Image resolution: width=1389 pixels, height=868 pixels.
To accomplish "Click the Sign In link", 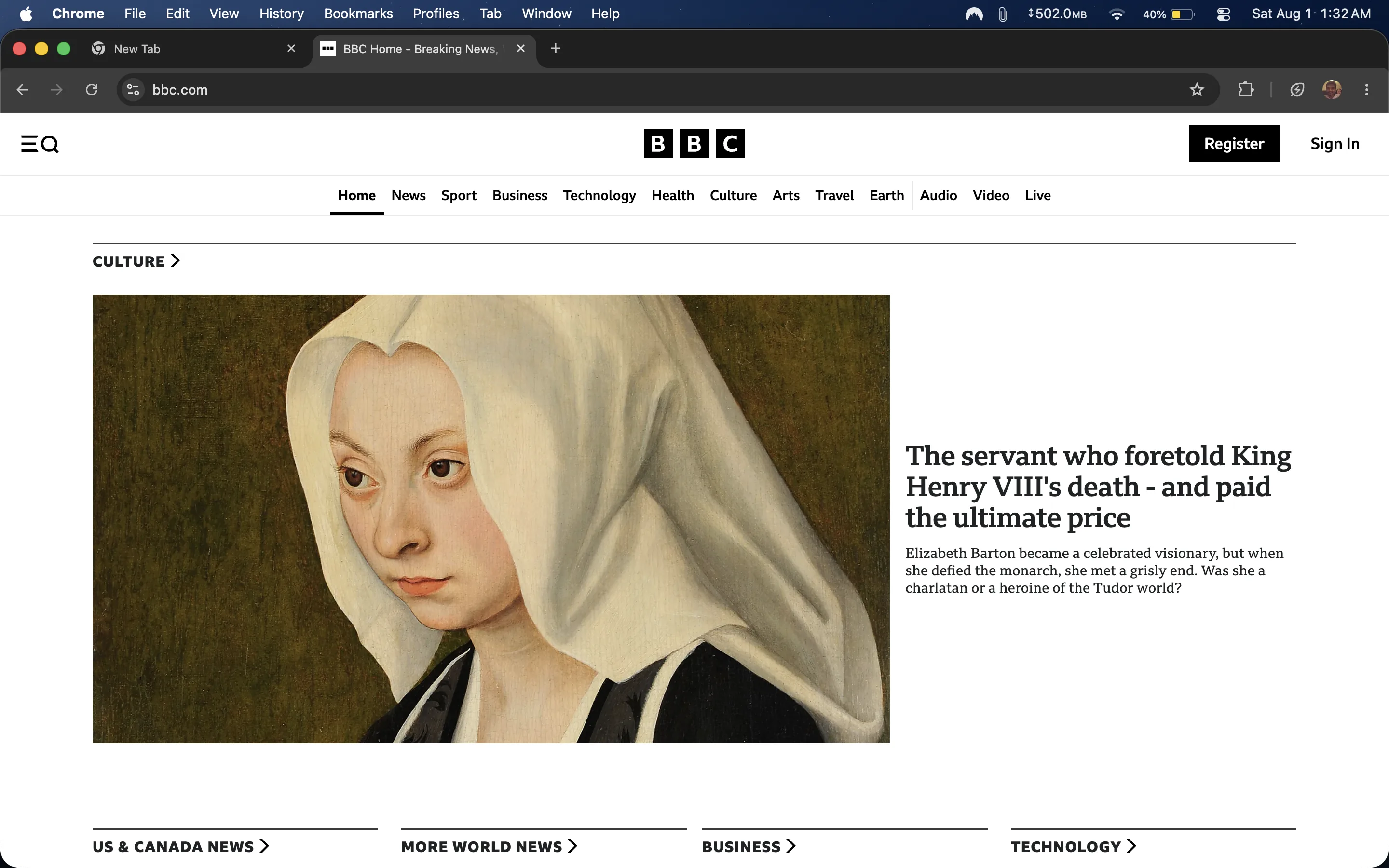I will pos(1335,144).
